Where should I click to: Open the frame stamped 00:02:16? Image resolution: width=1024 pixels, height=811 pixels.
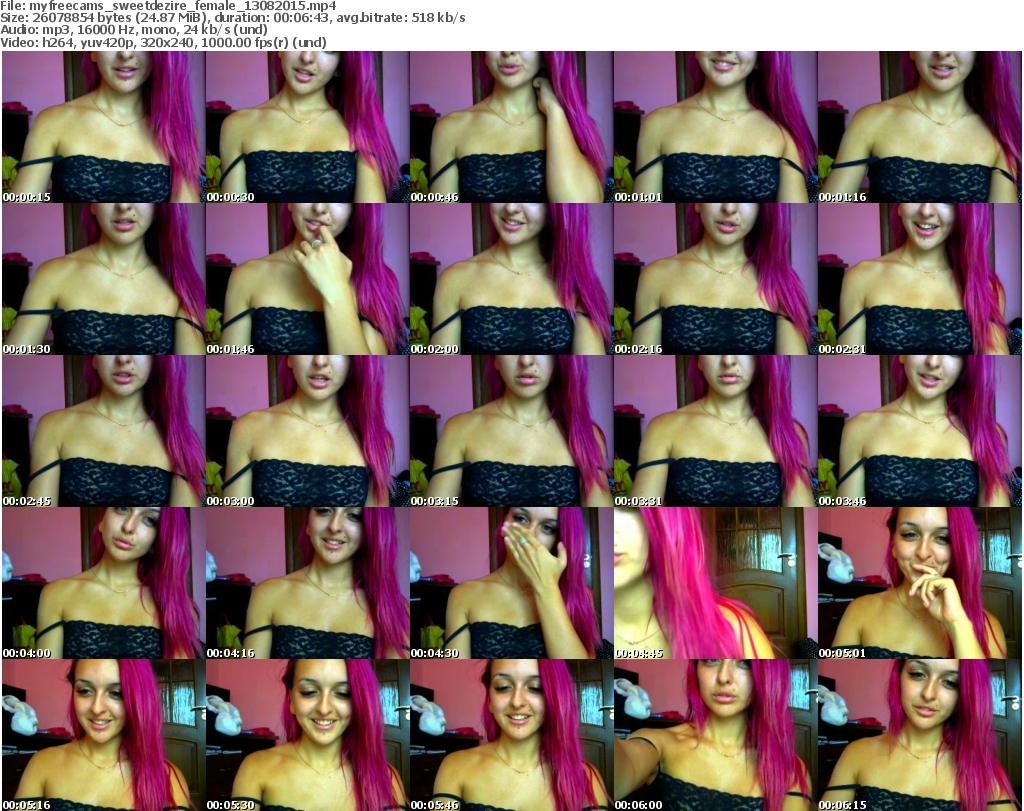point(715,279)
